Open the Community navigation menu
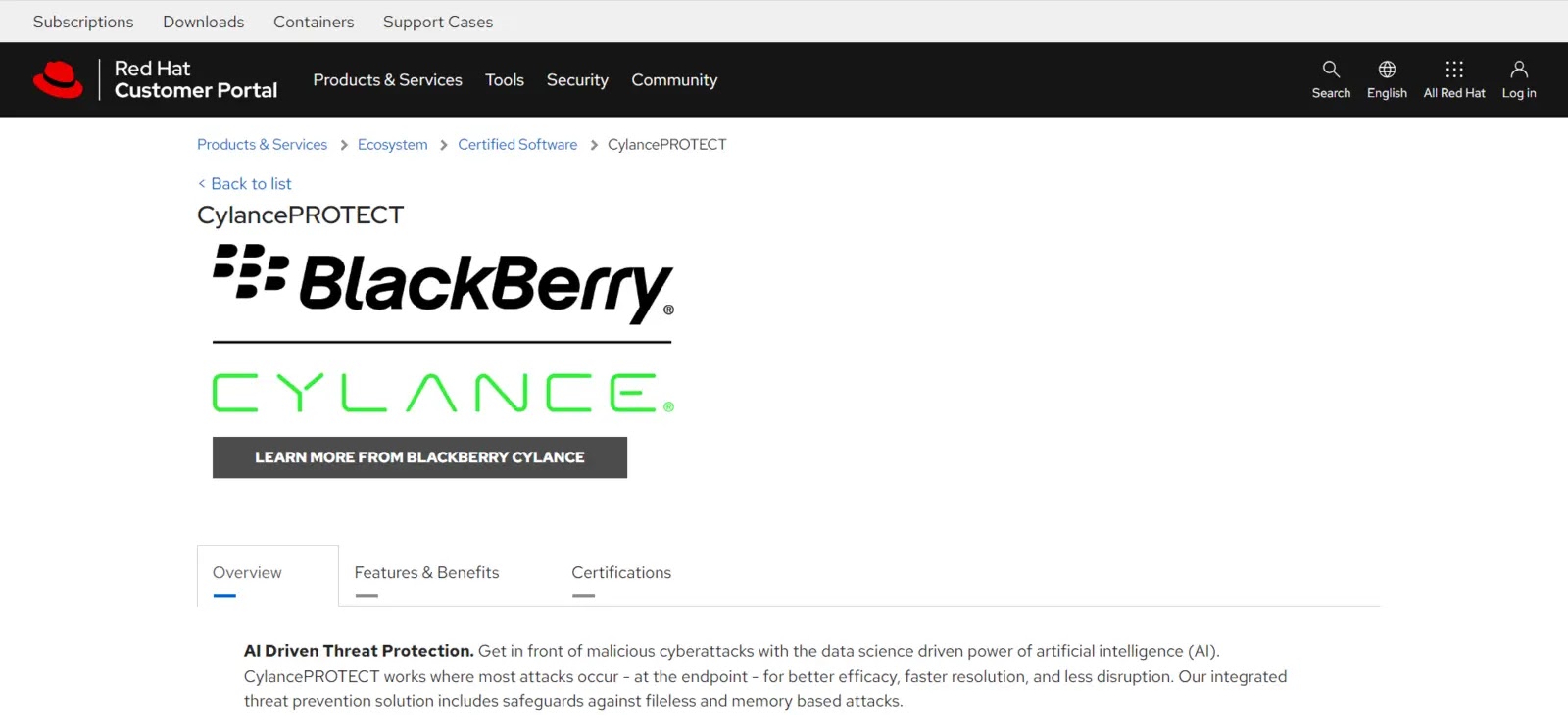This screenshot has width=1568, height=715. click(x=674, y=80)
